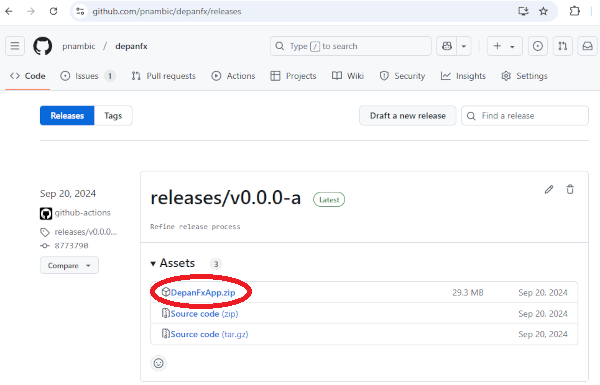Switch to the Code tab

tap(28, 76)
